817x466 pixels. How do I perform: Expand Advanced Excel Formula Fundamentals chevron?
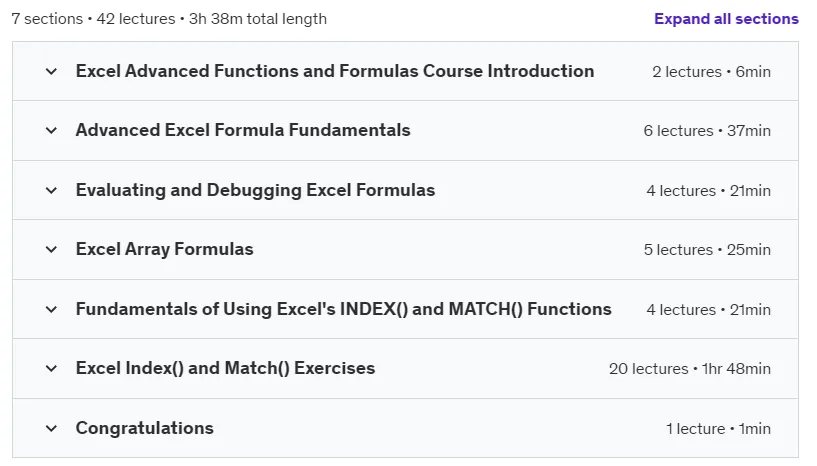(x=51, y=130)
